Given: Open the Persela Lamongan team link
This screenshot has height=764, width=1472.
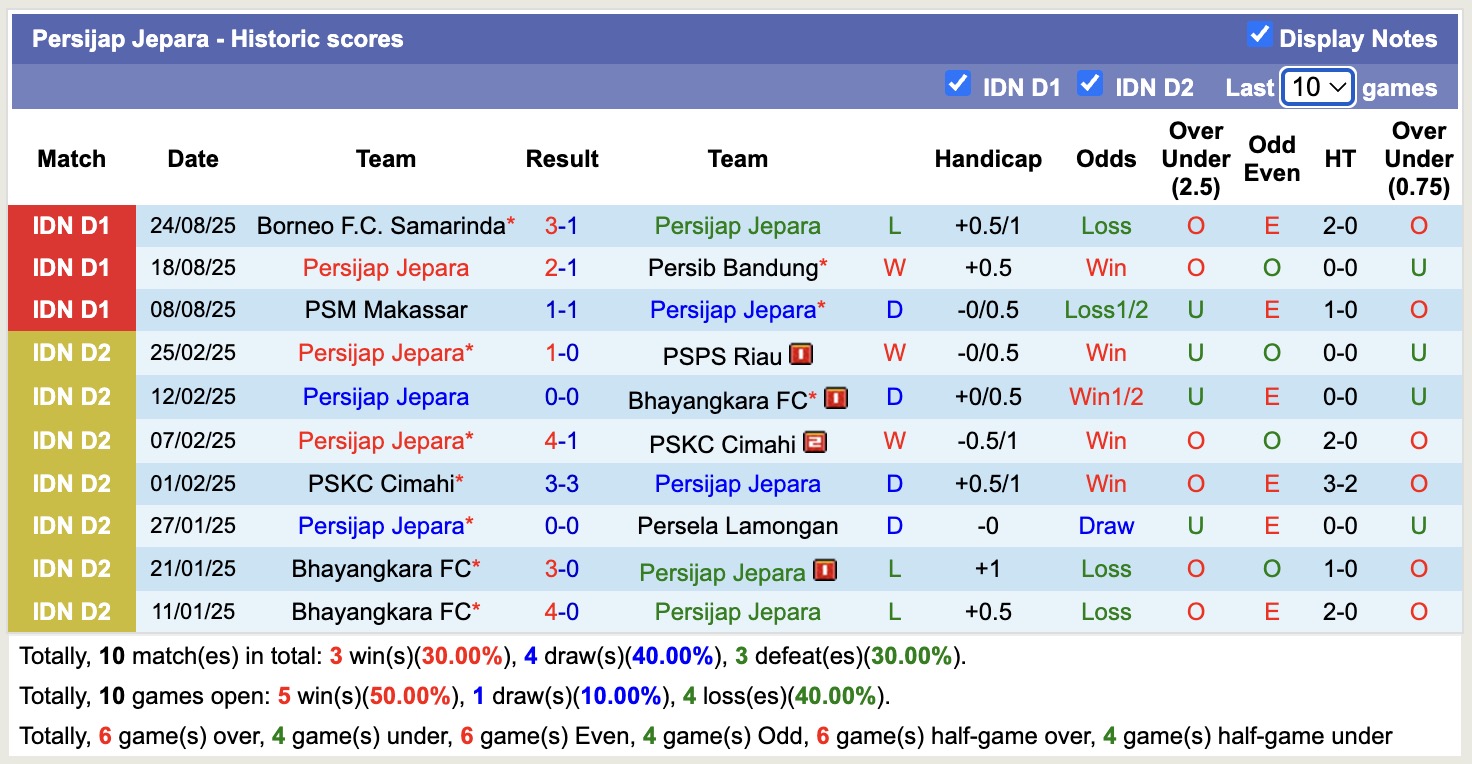Looking at the screenshot, I should pyautogui.click(x=738, y=526).
